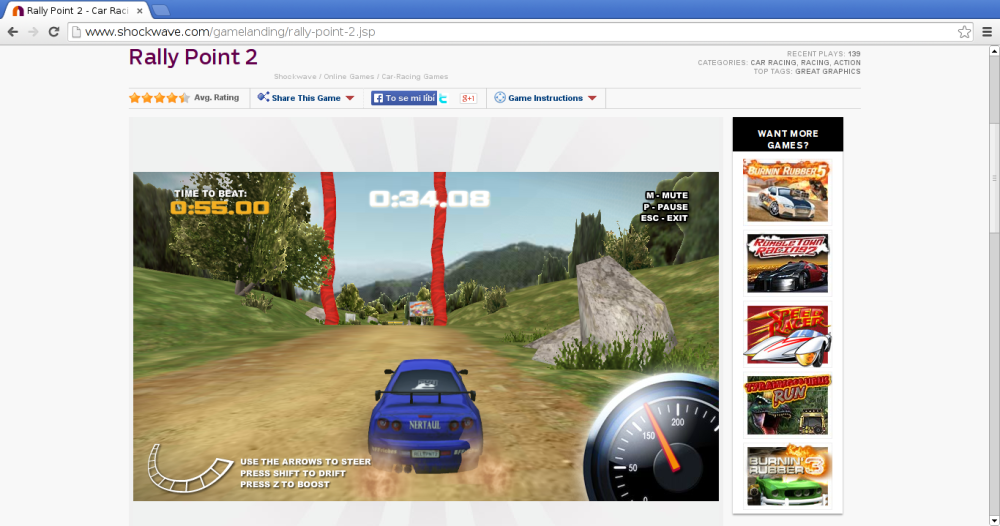Click the Google +1 button
The width and height of the screenshot is (1000, 526).
pyautogui.click(x=468, y=98)
